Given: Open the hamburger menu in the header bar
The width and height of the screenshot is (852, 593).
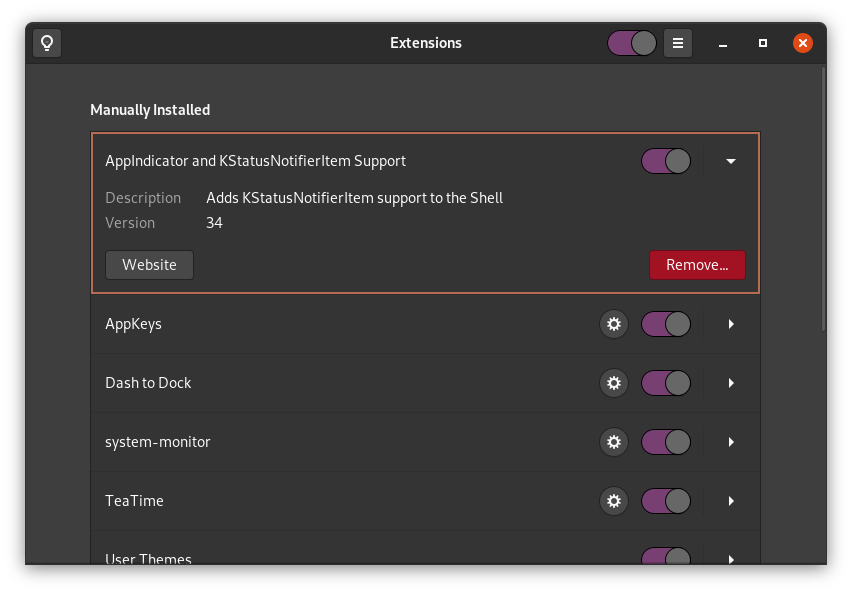Looking at the screenshot, I should (x=678, y=43).
